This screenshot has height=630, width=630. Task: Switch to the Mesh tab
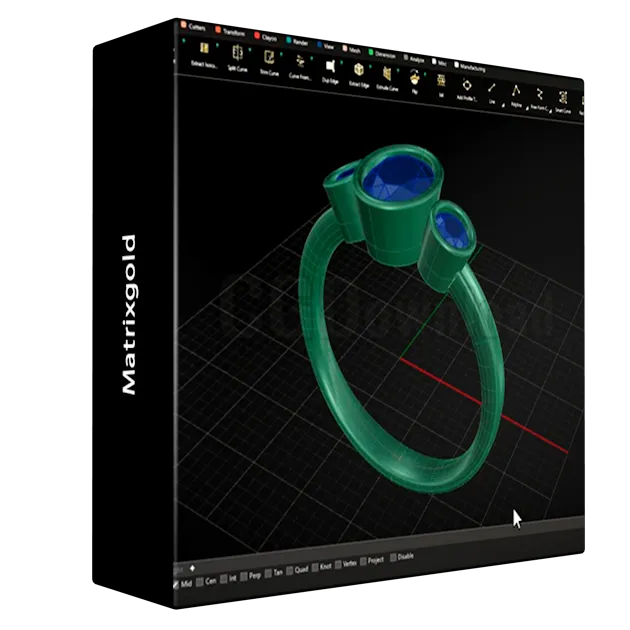(352, 50)
